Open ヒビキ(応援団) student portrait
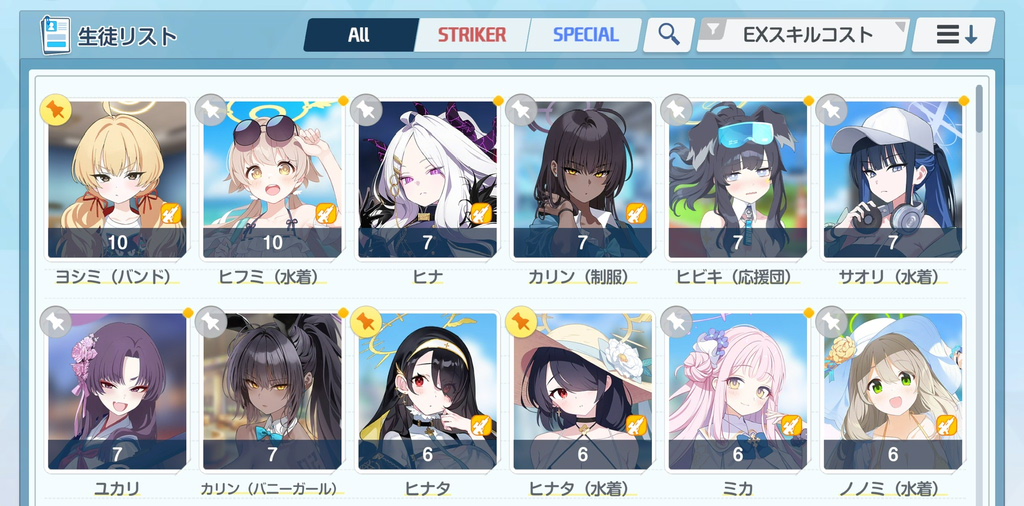Viewport: 1024px width, 506px height. pyautogui.click(x=738, y=179)
